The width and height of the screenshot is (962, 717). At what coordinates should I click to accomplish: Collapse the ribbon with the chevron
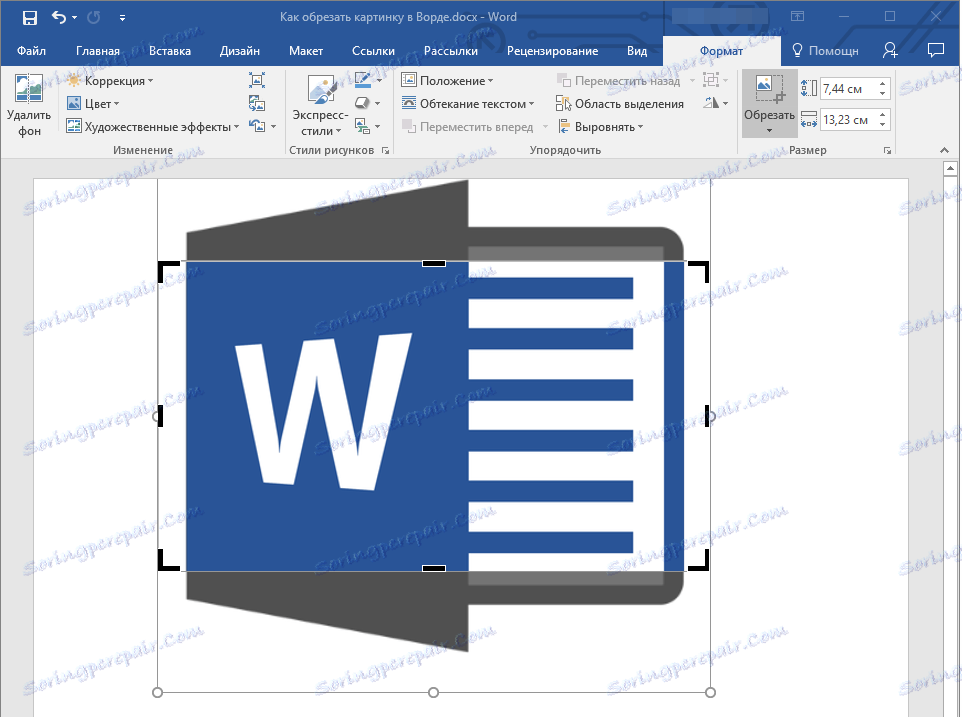click(944, 150)
